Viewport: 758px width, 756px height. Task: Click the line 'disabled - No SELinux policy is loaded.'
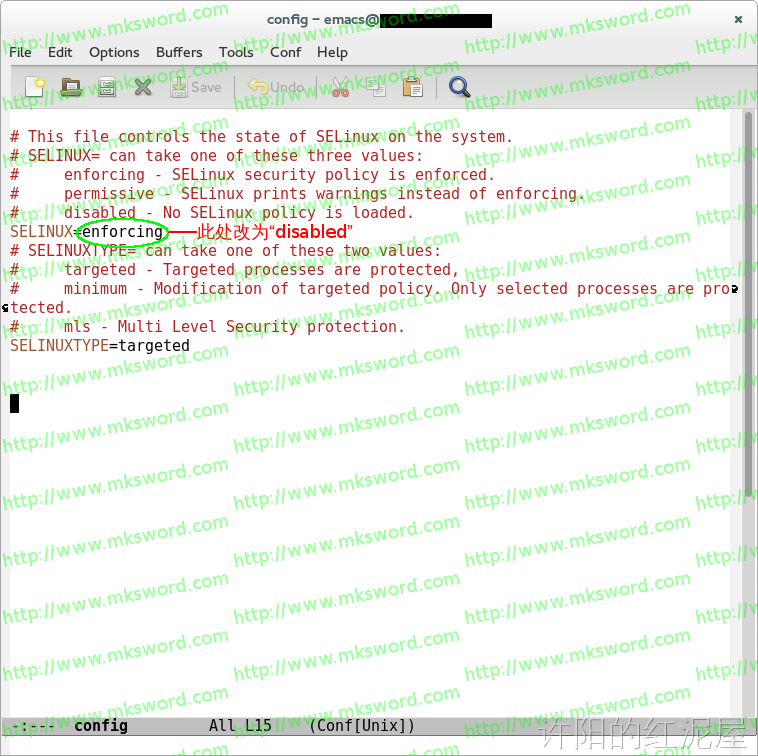point(212,213)
